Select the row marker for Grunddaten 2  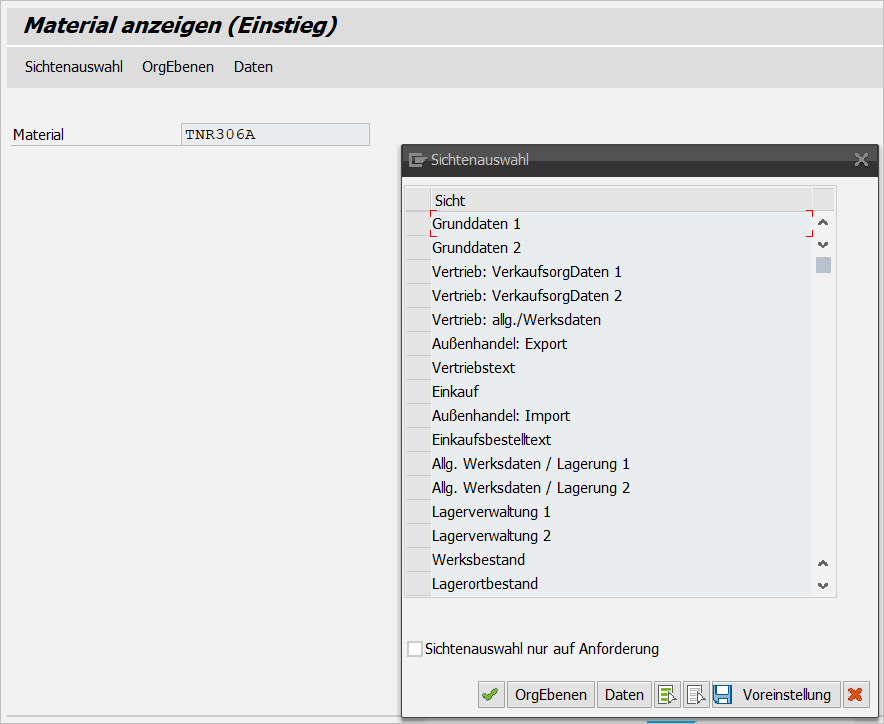417,248
